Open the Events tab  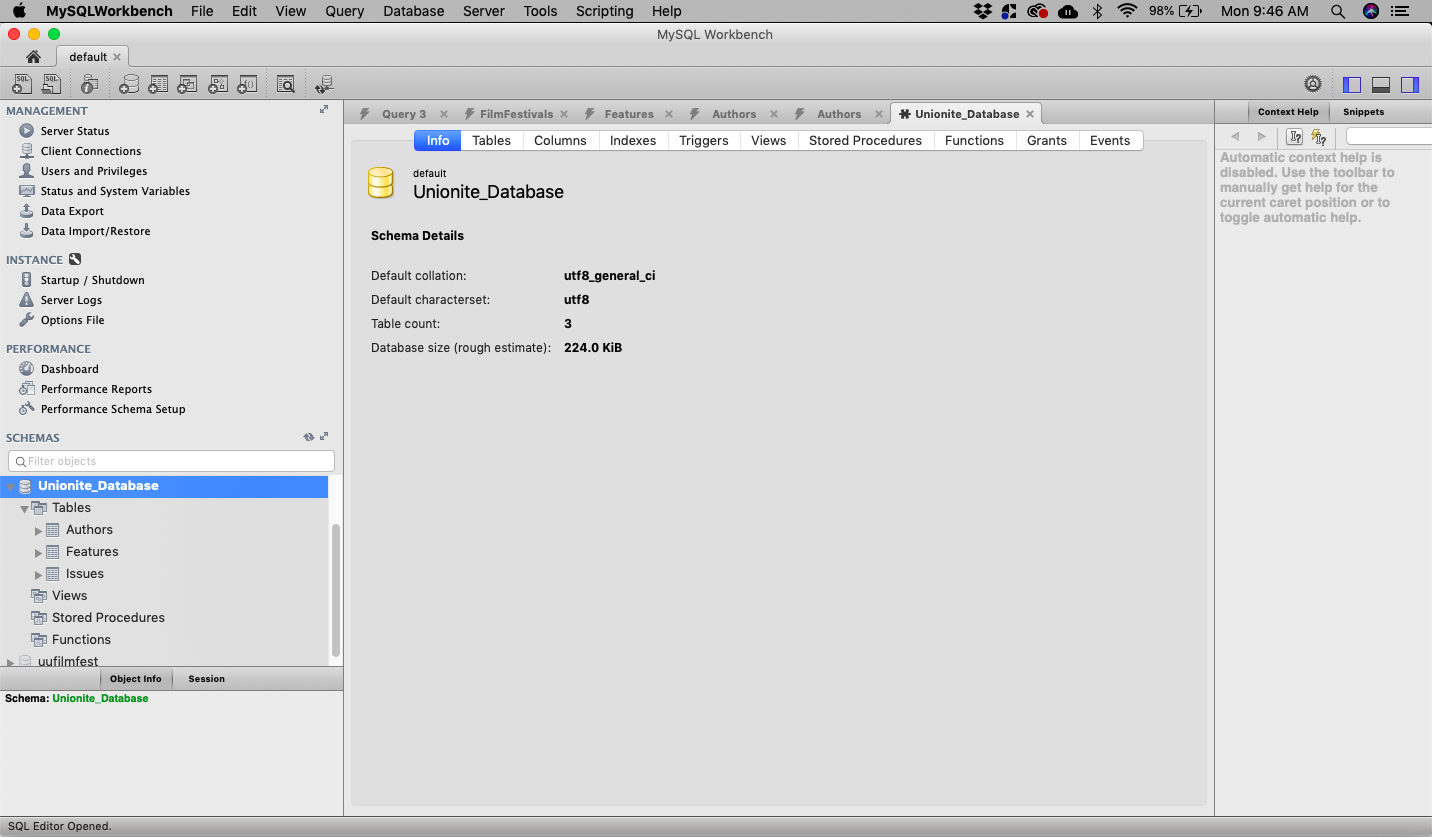click(x=1110, y=140)
